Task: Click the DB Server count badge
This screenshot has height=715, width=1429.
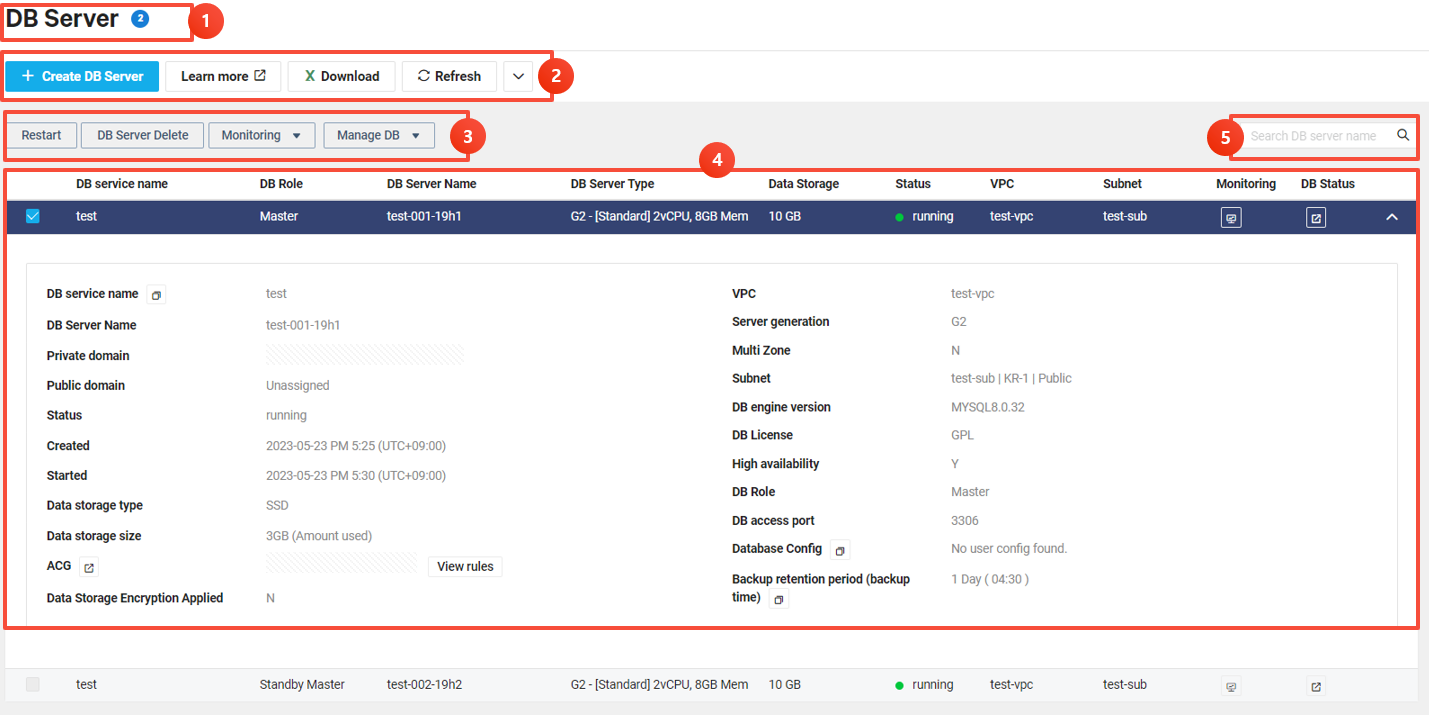Action: (x=140, y=19)
